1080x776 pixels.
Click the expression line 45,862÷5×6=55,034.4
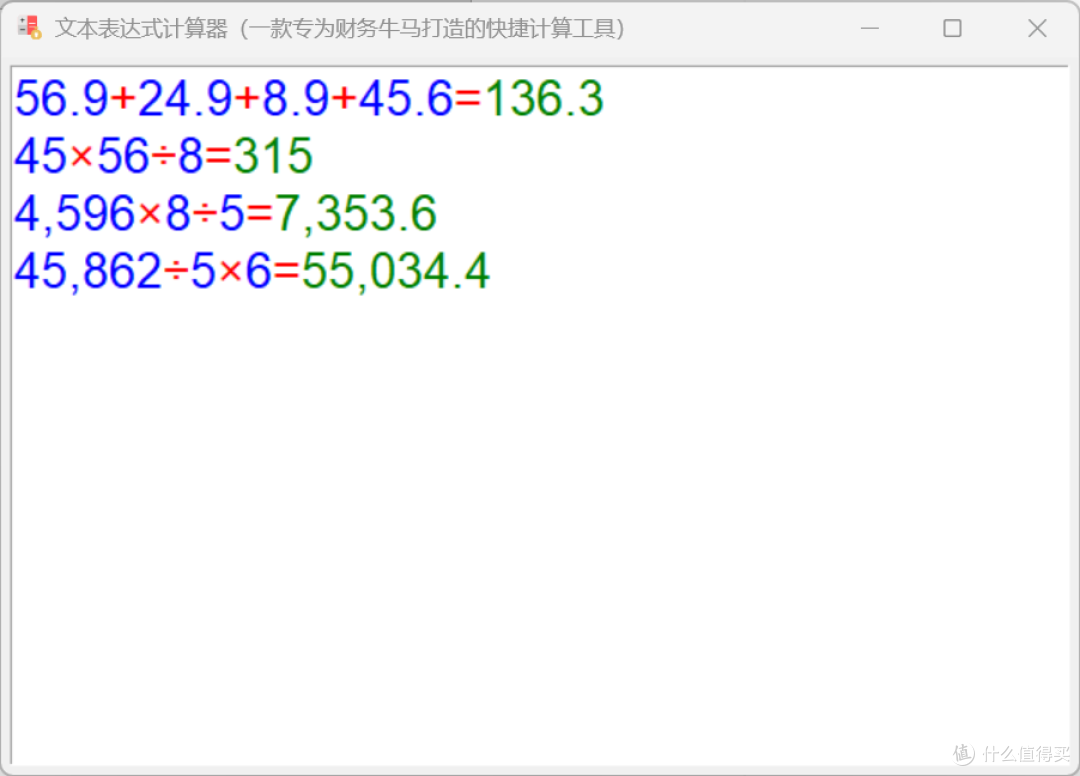252,271
